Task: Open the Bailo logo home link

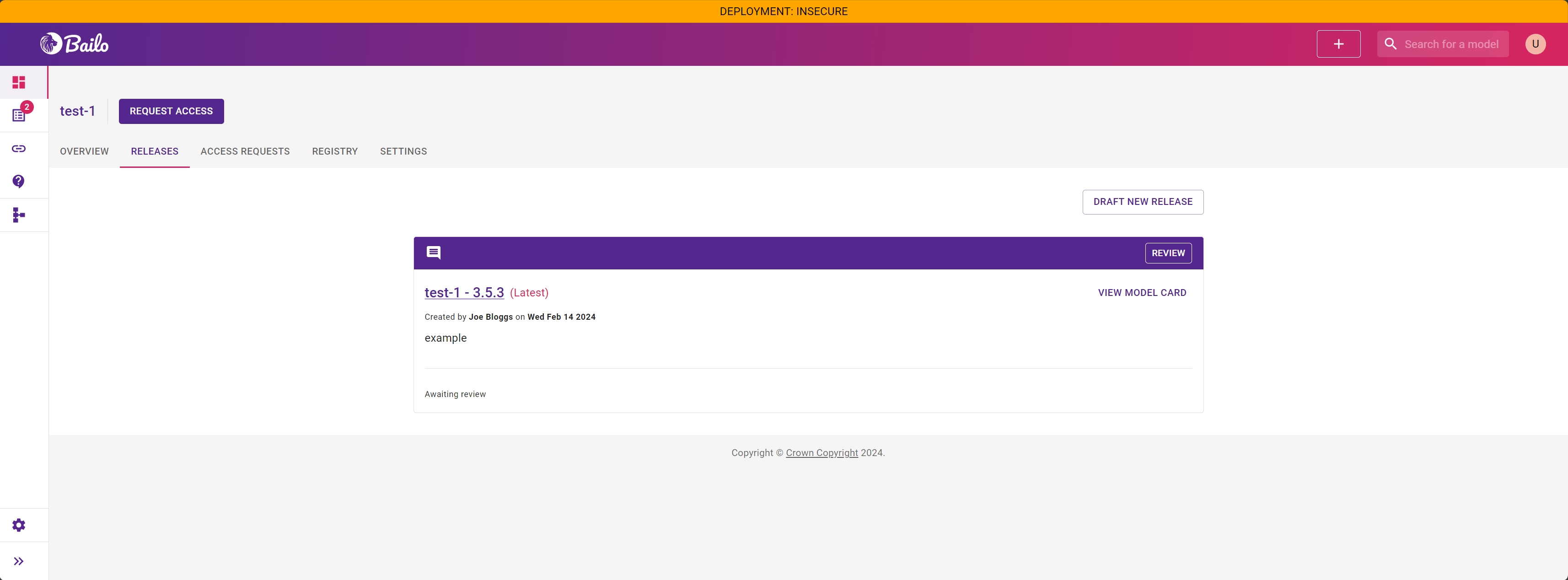Action: [74, 44]
